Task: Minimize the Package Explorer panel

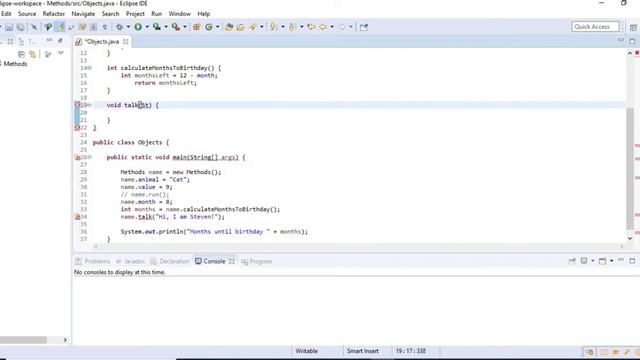Action: [x=49, y=40]
